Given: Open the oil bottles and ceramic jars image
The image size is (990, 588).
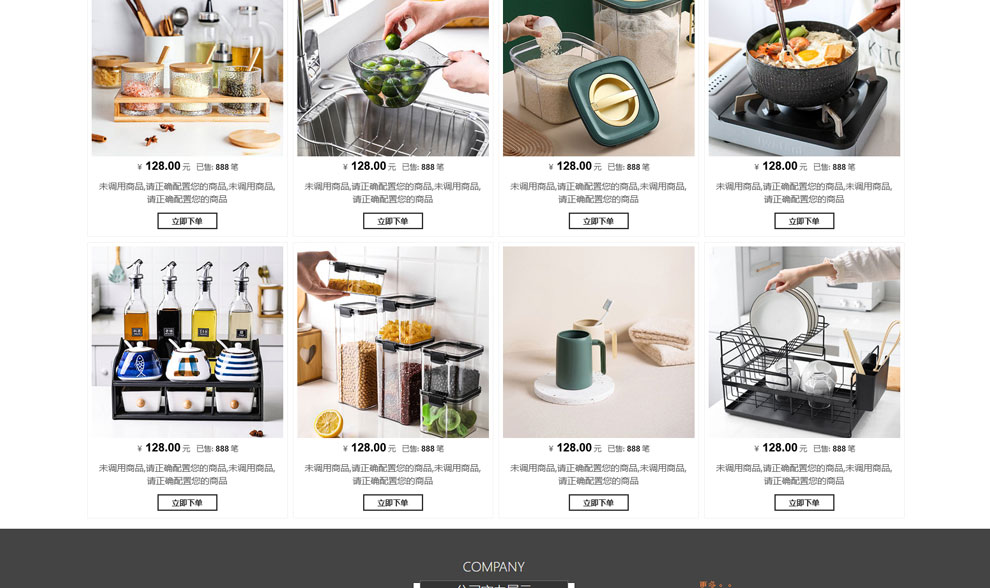Looking at the screenshot, I should tap(187, 342).
